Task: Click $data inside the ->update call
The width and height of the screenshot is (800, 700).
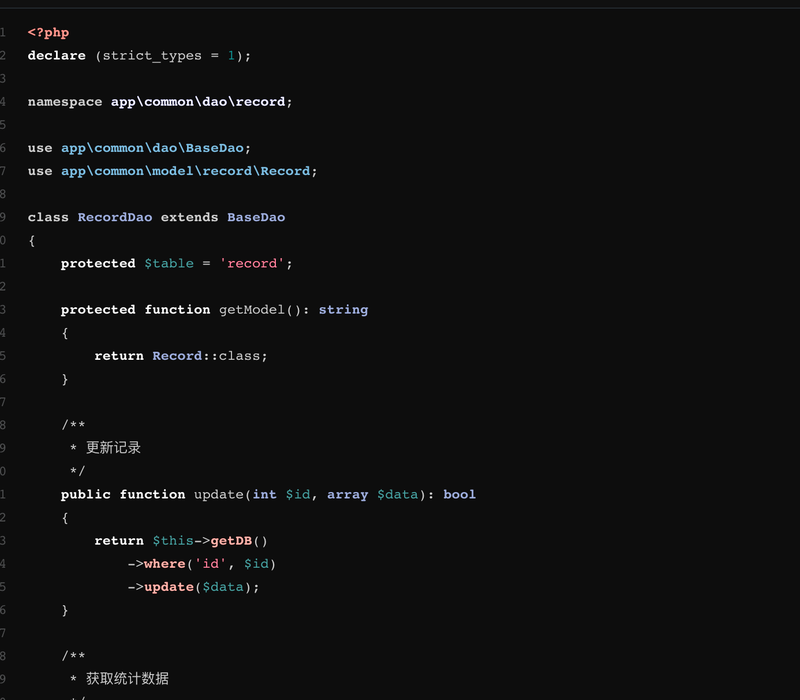Action: point(223,587)
